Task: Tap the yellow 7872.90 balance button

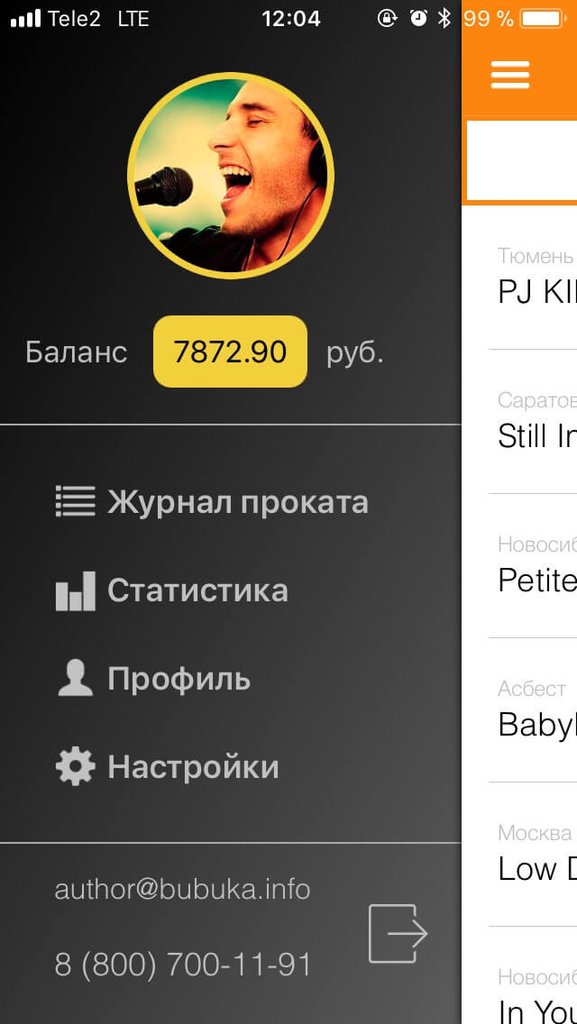Action: (230, 352)
